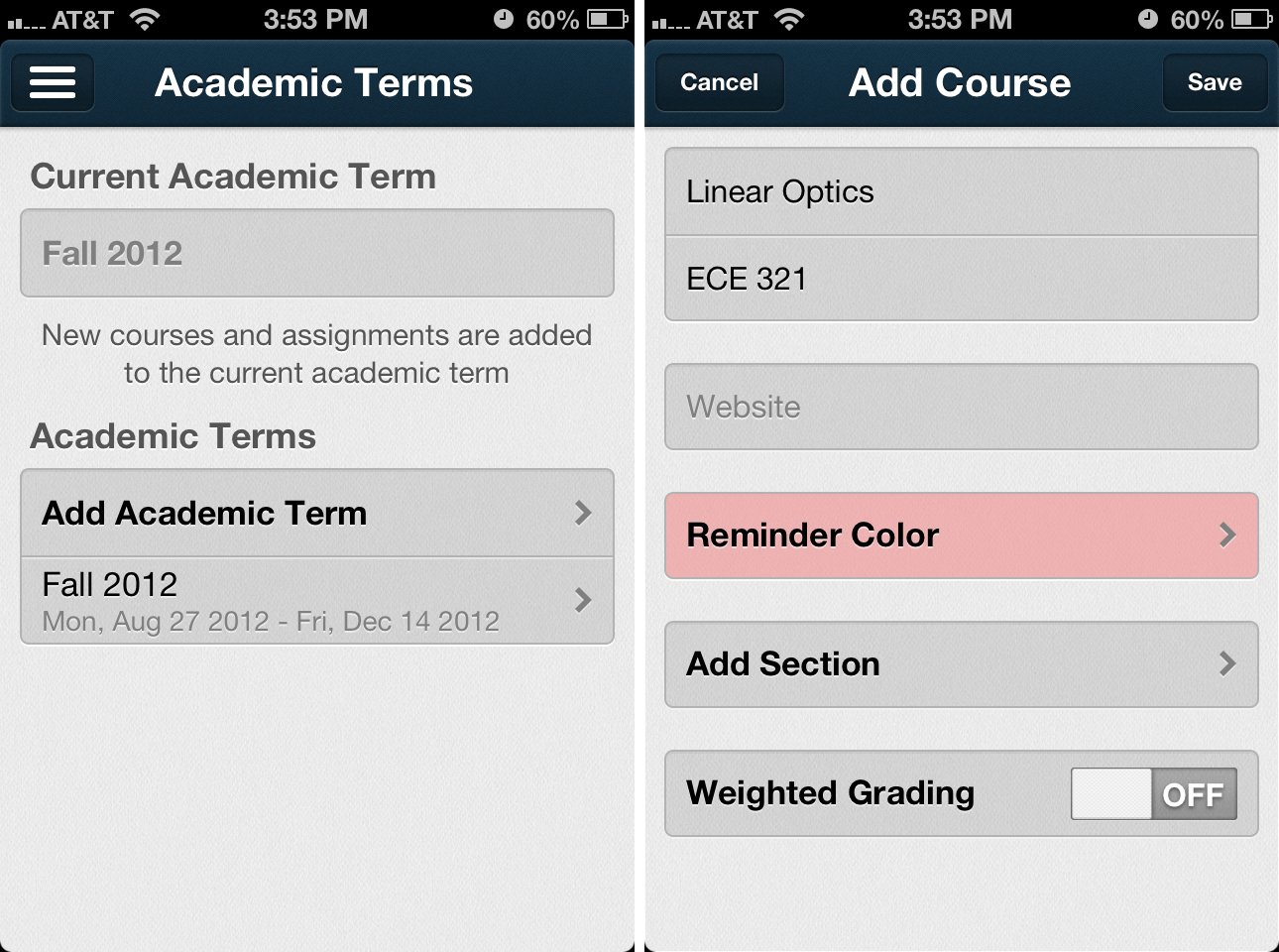Tap the signal bars in right status bar
This screenshot has width=1279, height=952.
click(x=670, y=21)
